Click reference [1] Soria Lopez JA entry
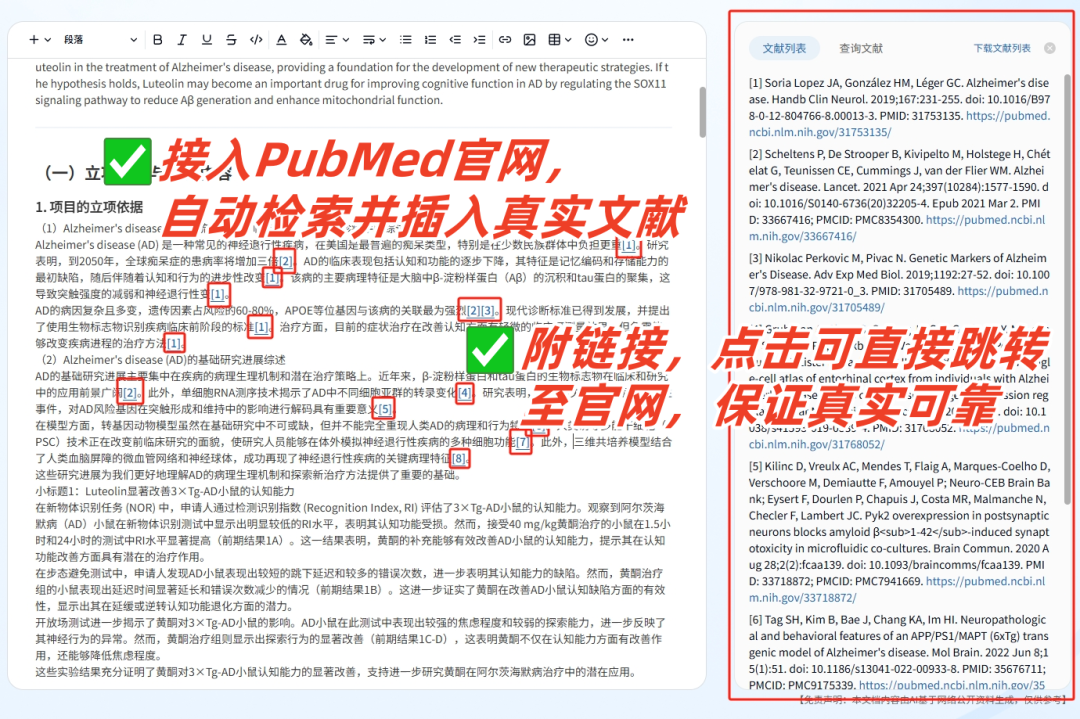Screen dimensions: 1080x719 [900, 107]
